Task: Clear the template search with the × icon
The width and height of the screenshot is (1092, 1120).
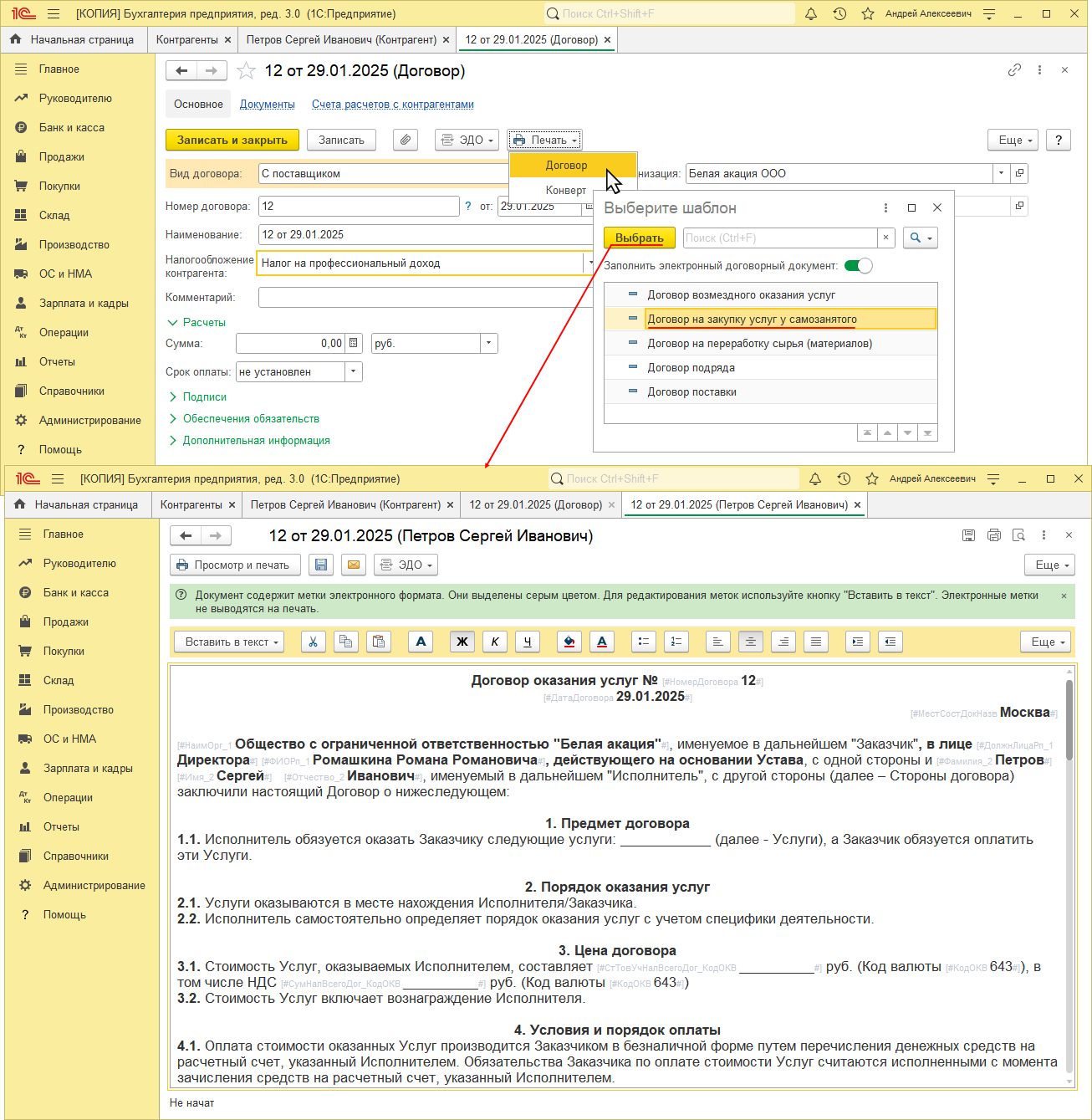Action: coord(886,238)
